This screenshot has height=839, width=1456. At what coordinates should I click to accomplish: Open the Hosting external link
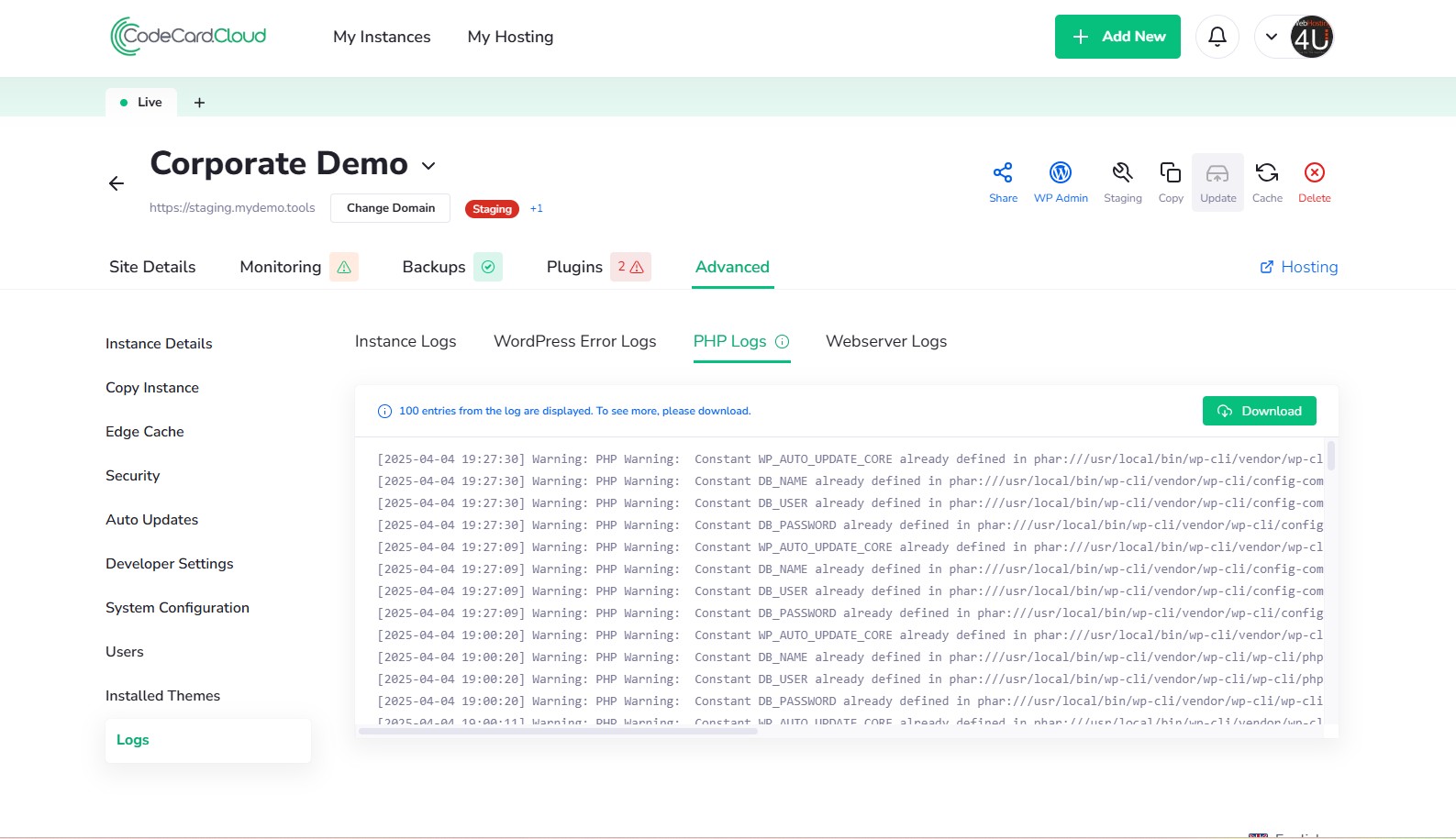point(1299,267)
